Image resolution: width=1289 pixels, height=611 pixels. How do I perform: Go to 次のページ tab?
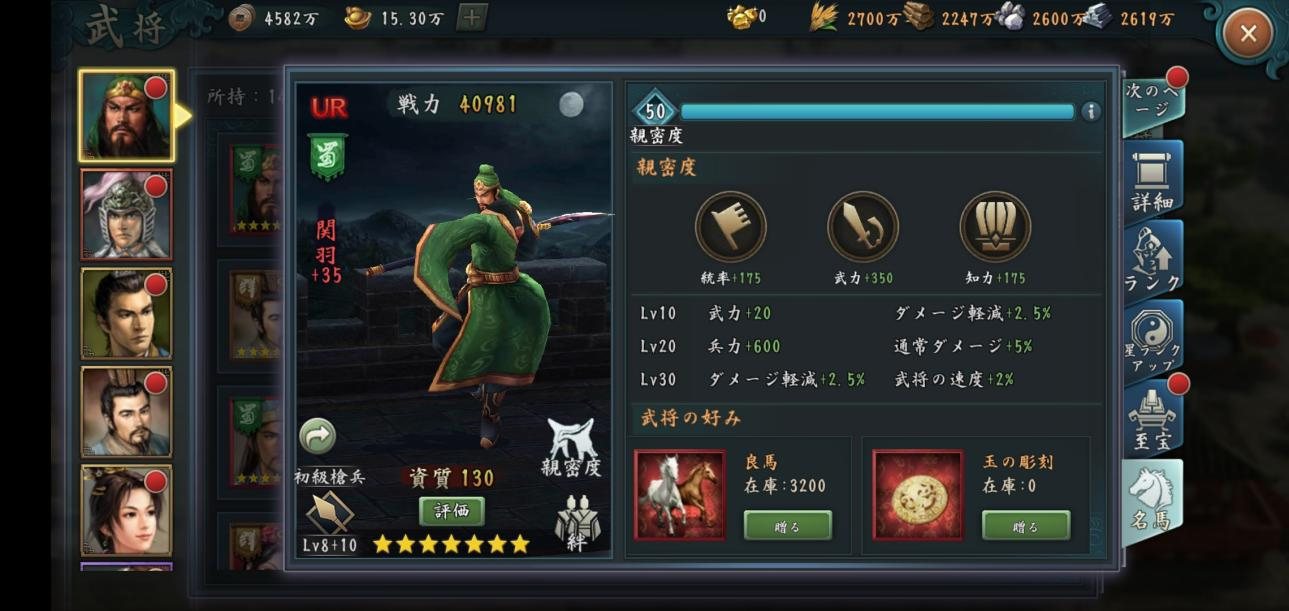tap(1153, 102)
